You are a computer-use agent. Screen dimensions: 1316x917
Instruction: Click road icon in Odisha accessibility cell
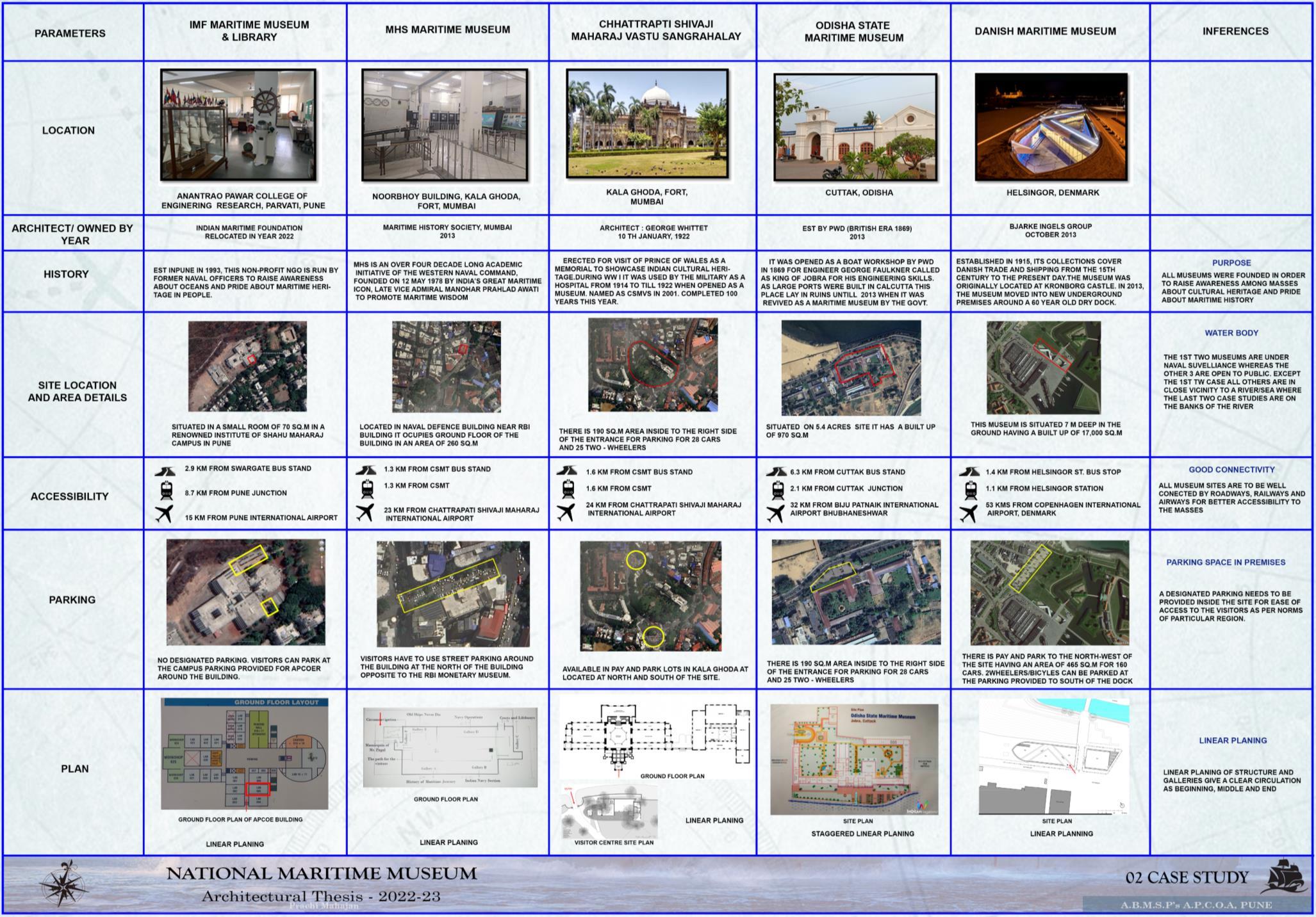776,472
